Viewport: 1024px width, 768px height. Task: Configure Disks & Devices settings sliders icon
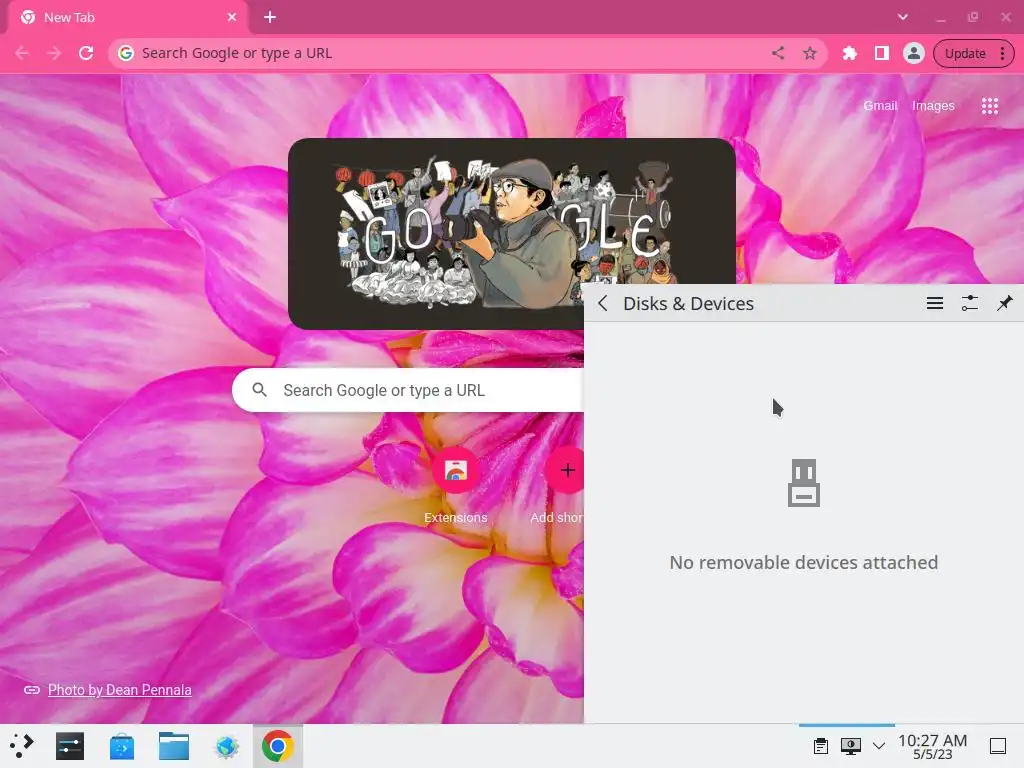click(x=970, y=303)
